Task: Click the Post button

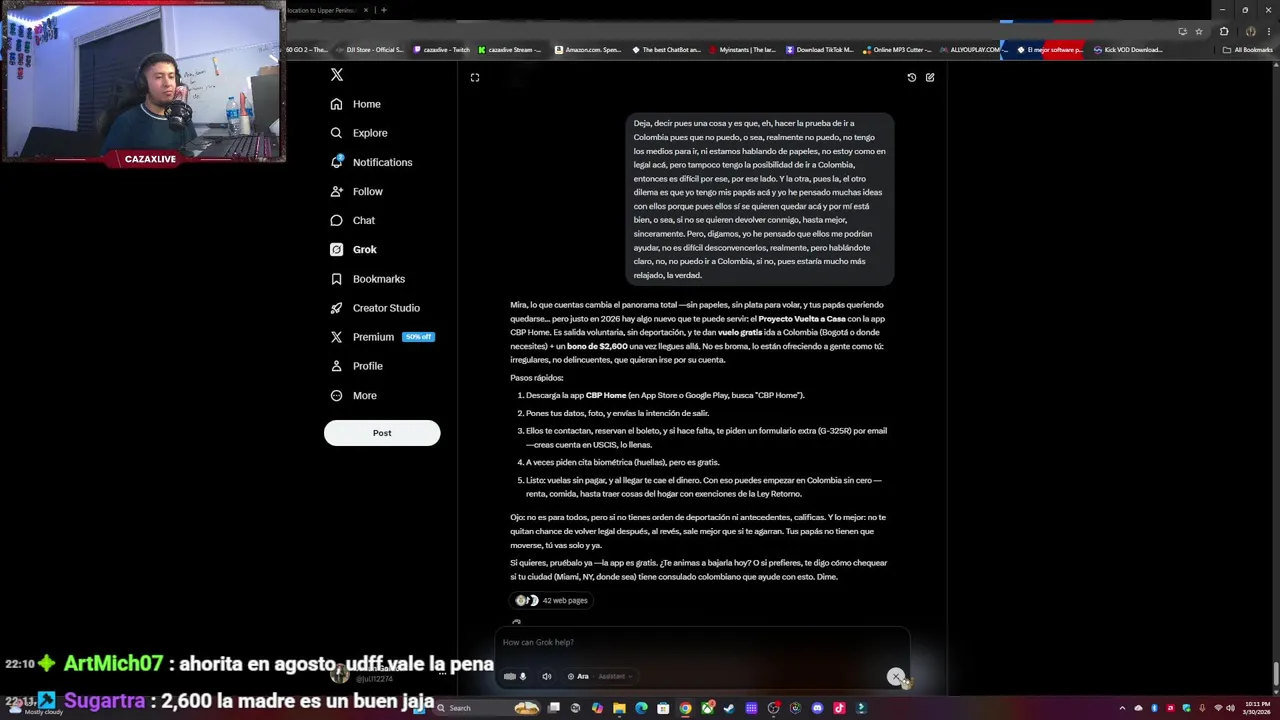Action: (382, 433)
